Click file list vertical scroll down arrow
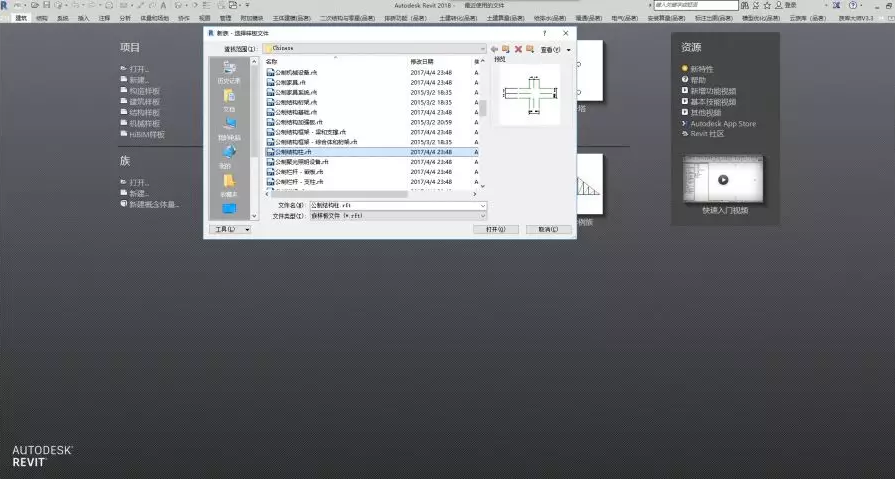Image resolution: width=895 pixels, height=479 pixels. pos(483,186)
